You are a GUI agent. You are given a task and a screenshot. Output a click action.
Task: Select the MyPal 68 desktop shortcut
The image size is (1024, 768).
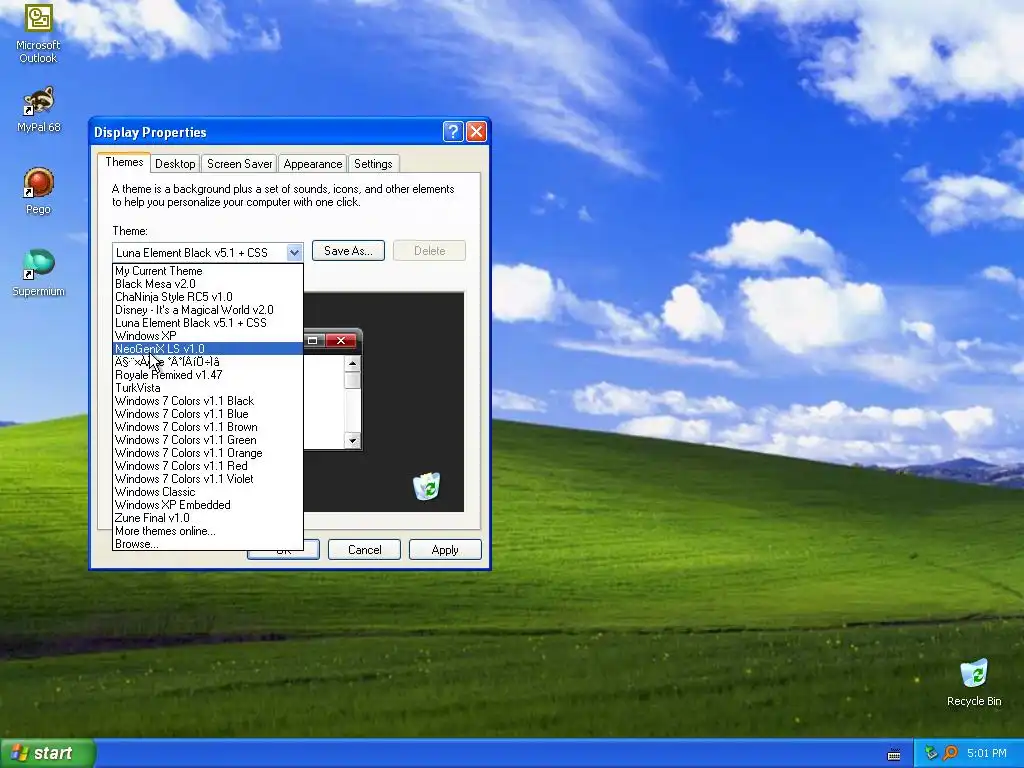[38, 110]
